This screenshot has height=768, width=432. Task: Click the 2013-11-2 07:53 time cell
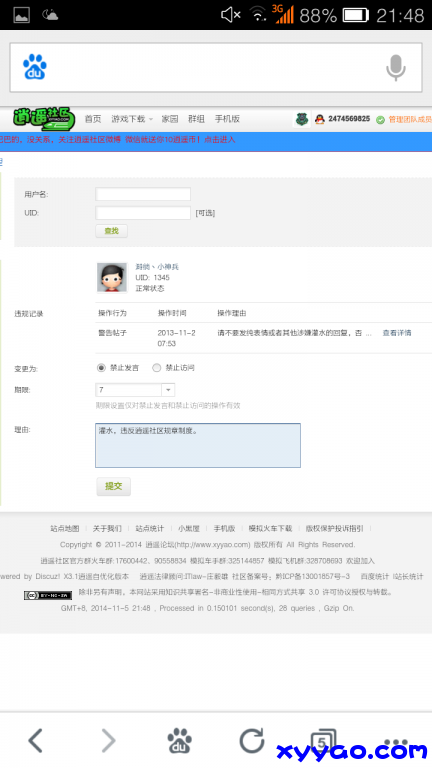(x=176, y=338)
